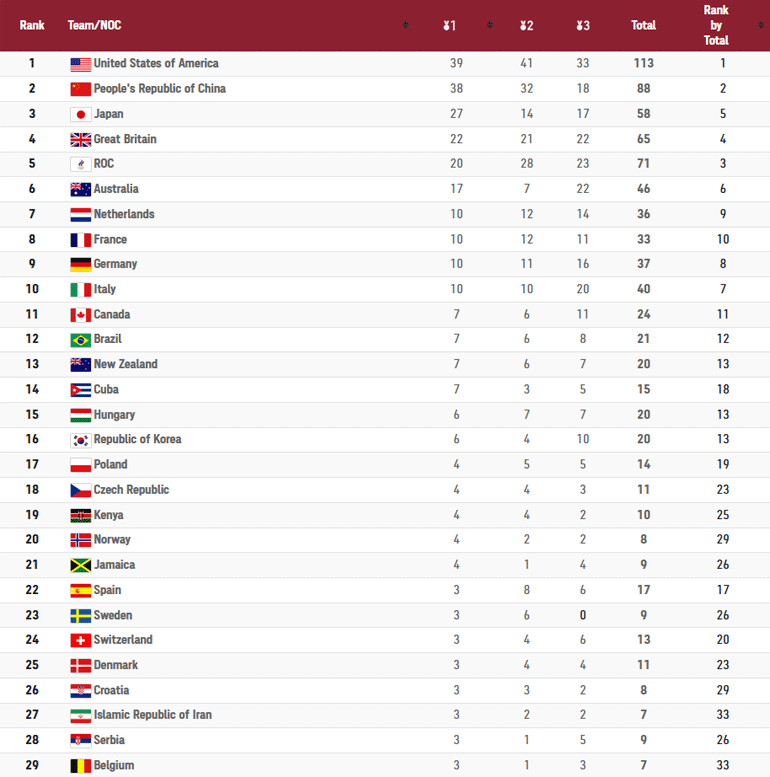The image size is (770, 777).
Task: Click the sort arrow right of gold column
Action: 489,25
